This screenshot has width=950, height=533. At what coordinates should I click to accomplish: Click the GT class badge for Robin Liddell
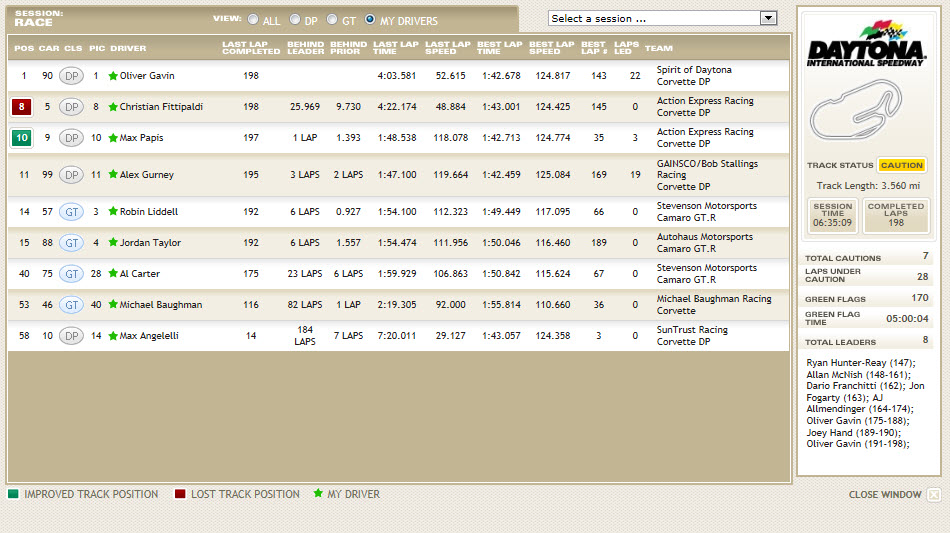pos(71,212)
